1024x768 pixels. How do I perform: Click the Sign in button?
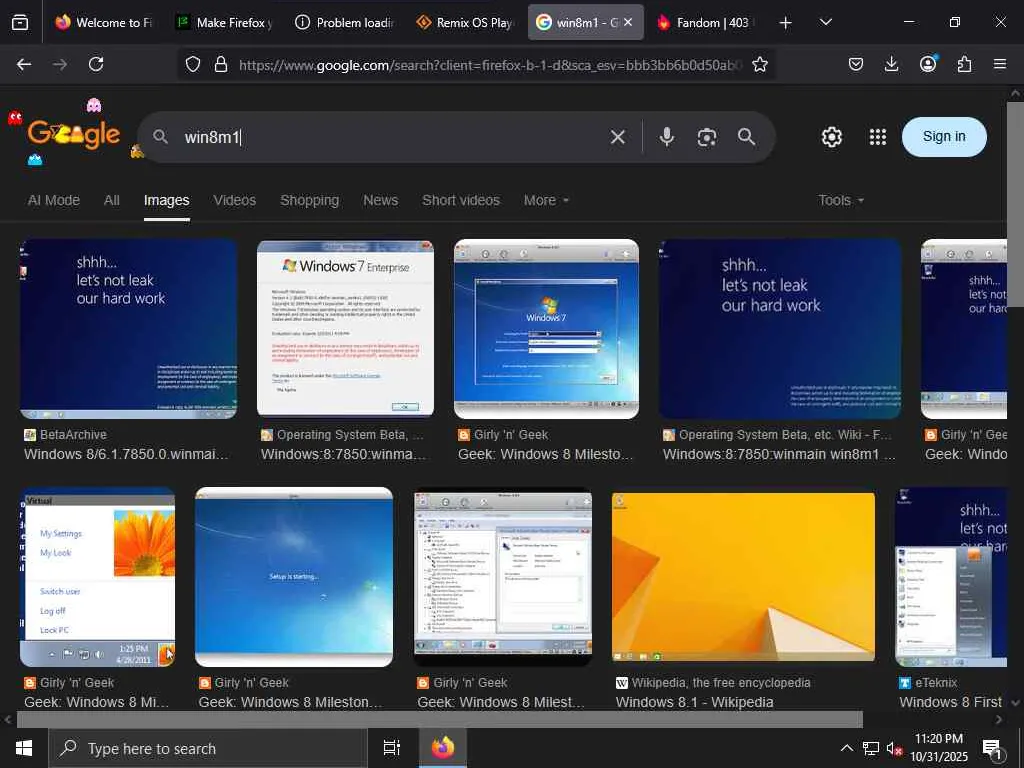pos(944,136)
